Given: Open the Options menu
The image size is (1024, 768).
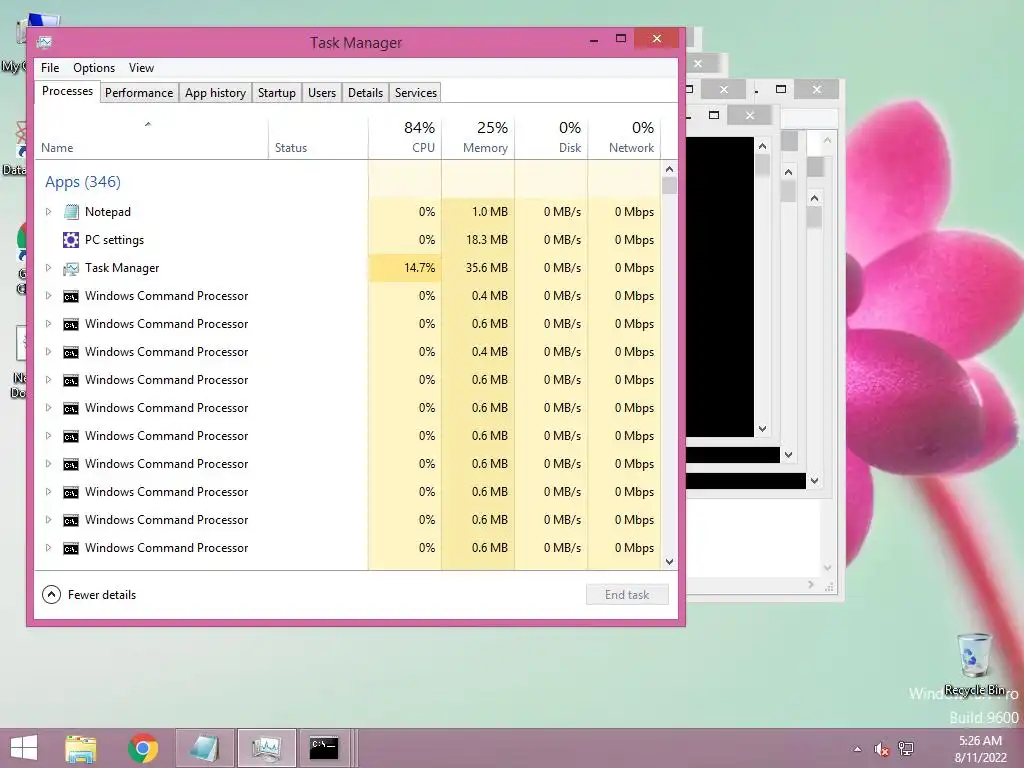Looking at the screenshot, I should [93, 68].
